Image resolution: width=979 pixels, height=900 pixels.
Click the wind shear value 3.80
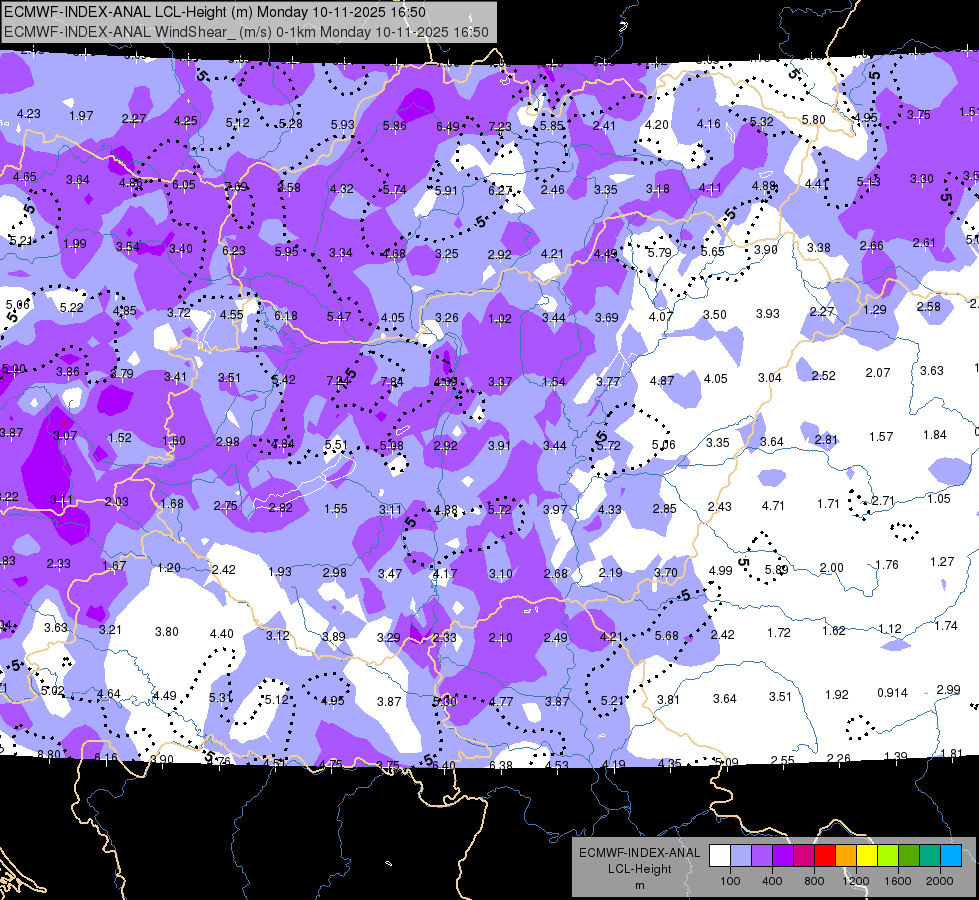click(x=167, y=631)
